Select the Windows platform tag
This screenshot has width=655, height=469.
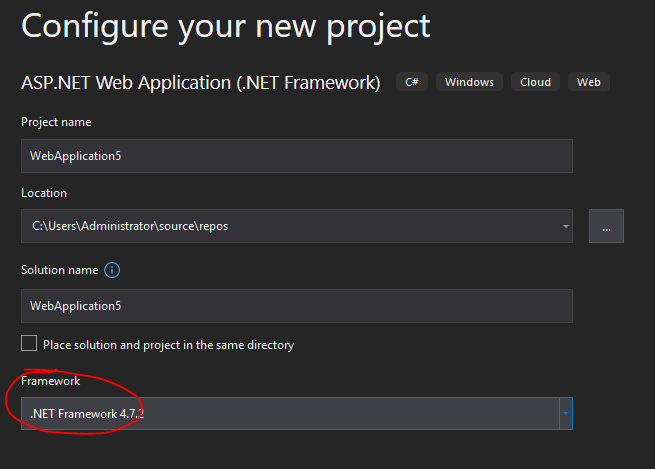tap(469, 82)
